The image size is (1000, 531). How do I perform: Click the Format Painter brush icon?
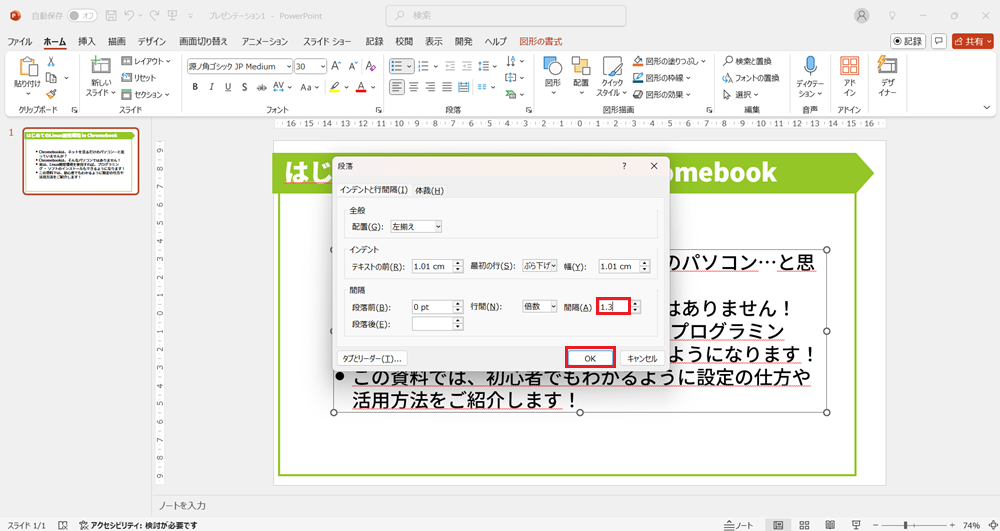[51, 94]
